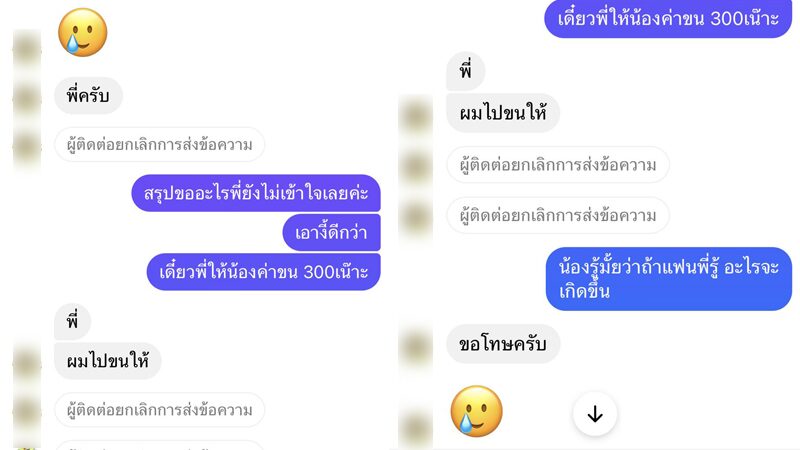This screenshot has width=800, height=450.
Task: Tap the first unsent notice under 'ผมไปขนให้' in the right screenshot
Action: [558, 165]
